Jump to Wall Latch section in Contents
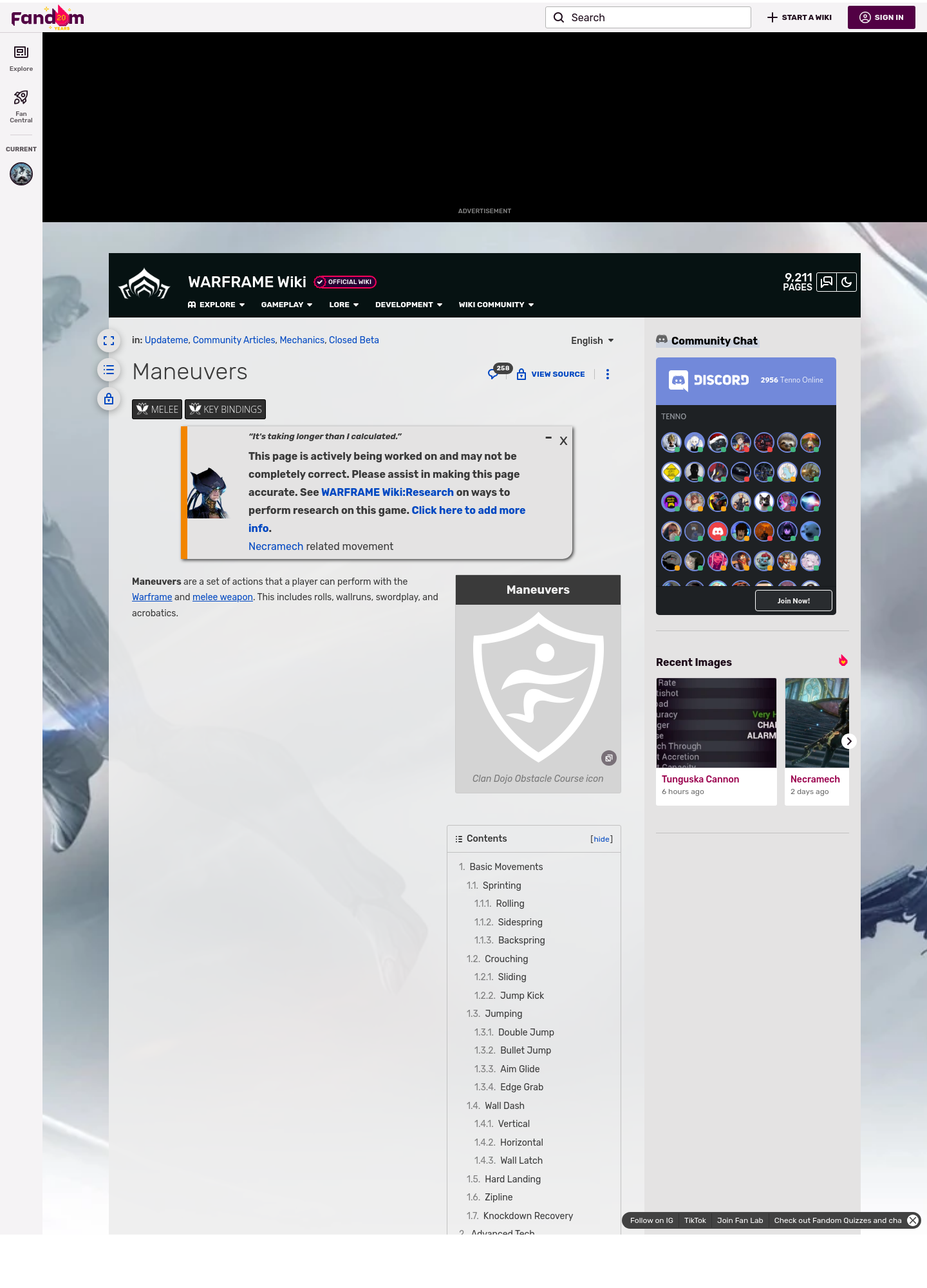 [509, 1160]
